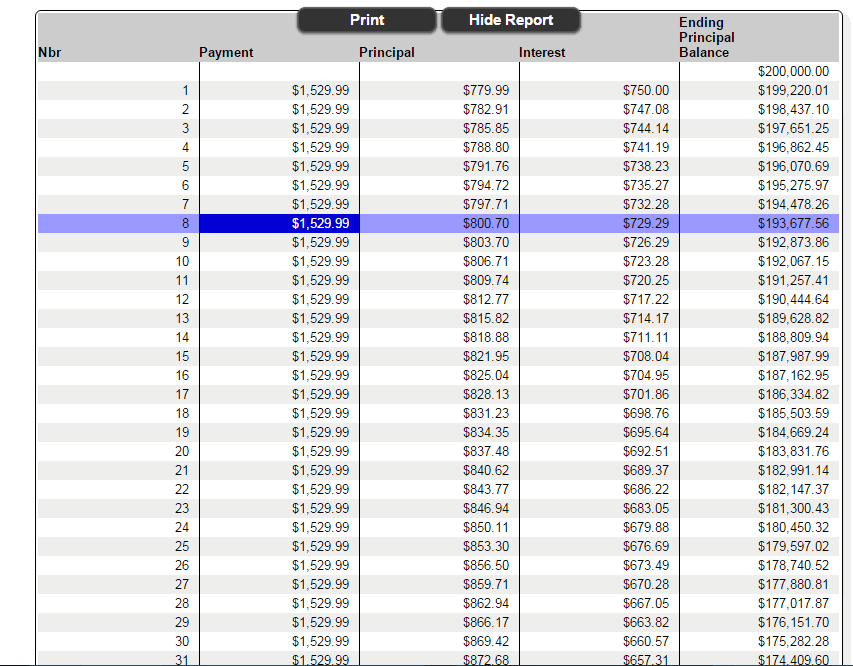Click ending balance $185,503.59
This screenshot has height=666, width=853.
pyautogui.click(x=793, y=414)
